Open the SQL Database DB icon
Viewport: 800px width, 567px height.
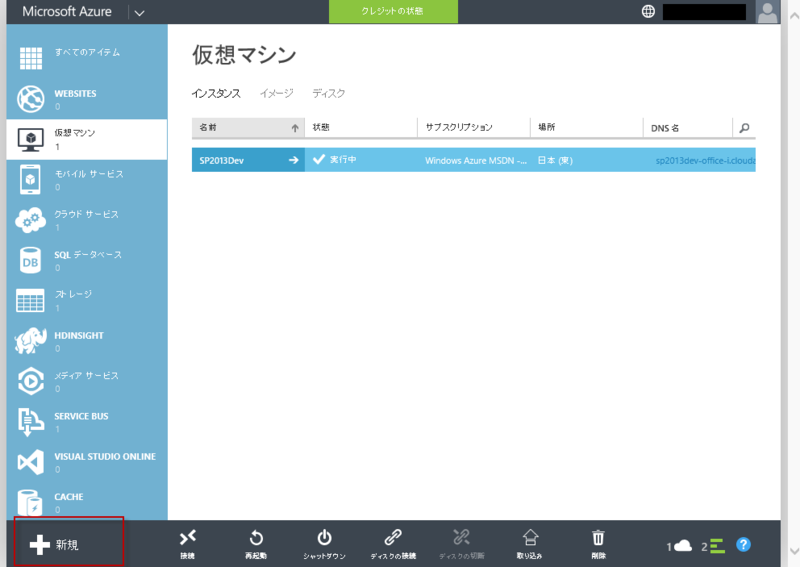[x=30, y=260]
